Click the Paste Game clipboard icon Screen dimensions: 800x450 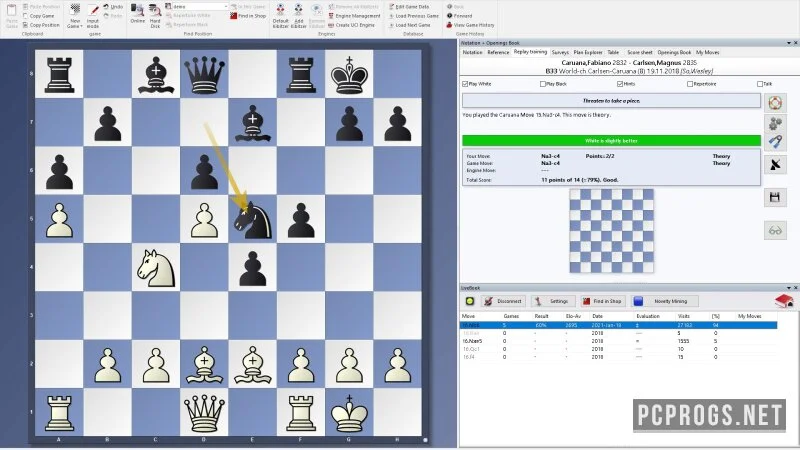point(11,15)
